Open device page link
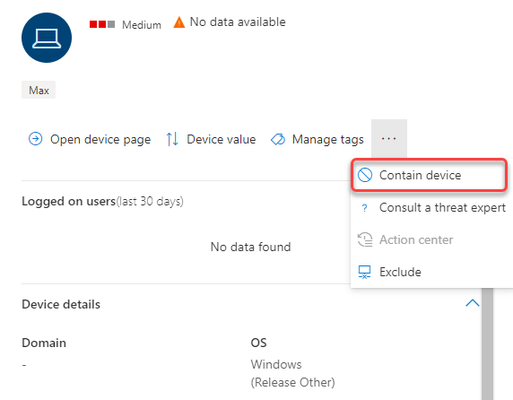 point(100,139)
